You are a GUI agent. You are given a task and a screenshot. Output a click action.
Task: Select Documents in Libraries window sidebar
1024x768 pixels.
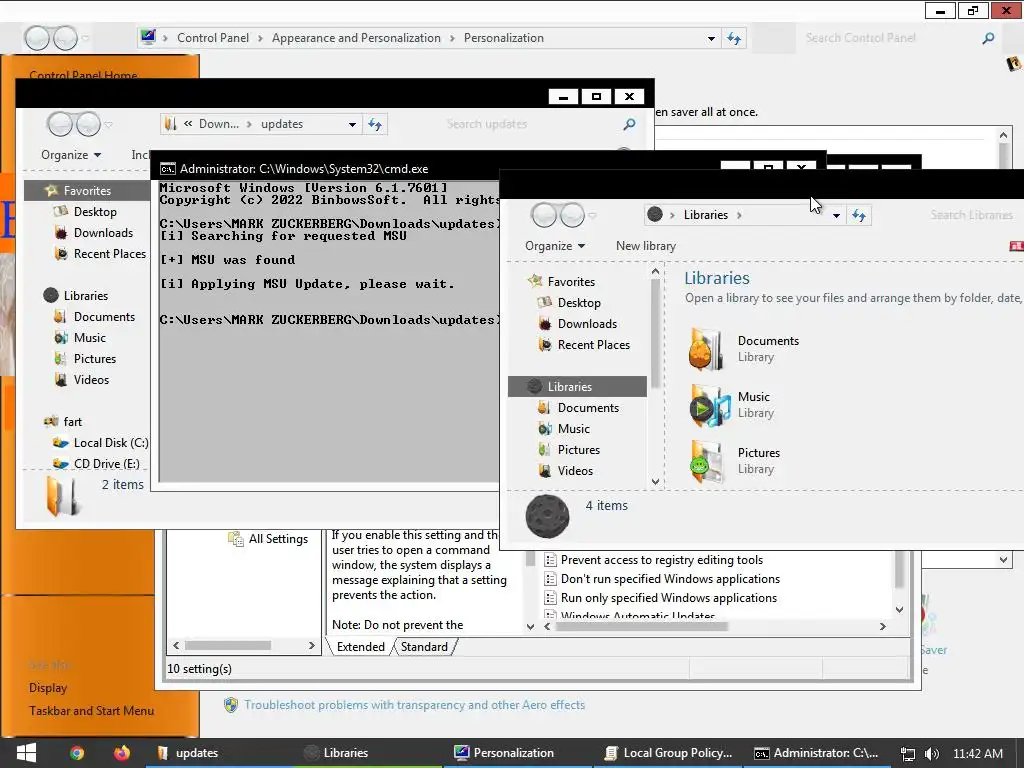[588, 408]
